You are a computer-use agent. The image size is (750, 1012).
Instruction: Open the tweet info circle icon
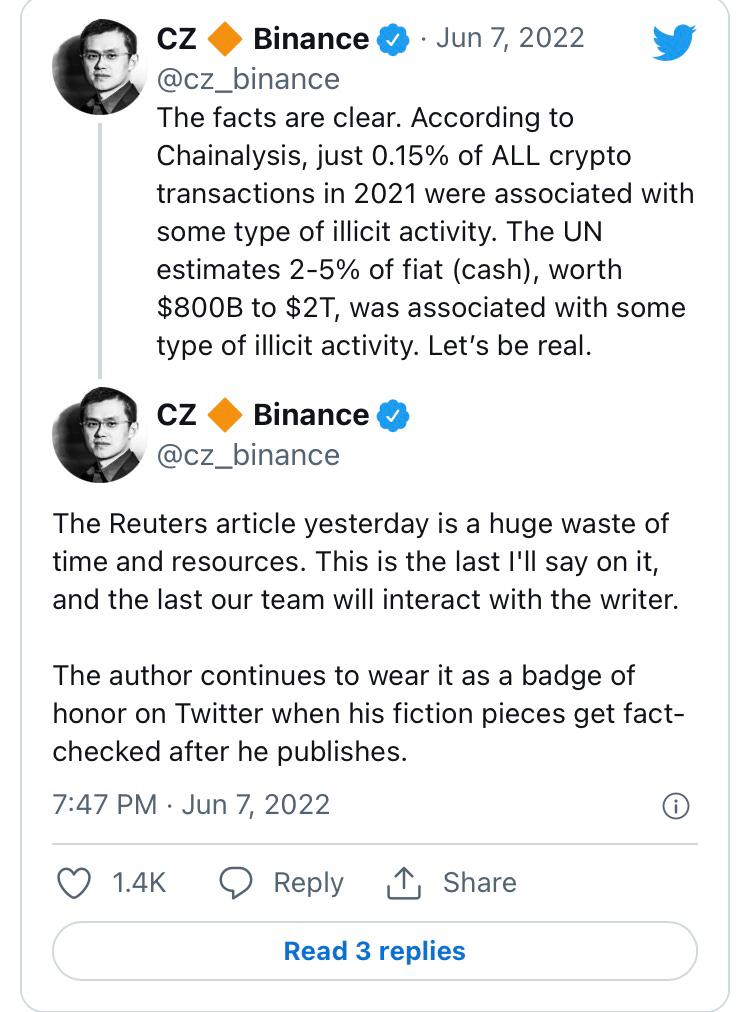[x=676, y=806]
